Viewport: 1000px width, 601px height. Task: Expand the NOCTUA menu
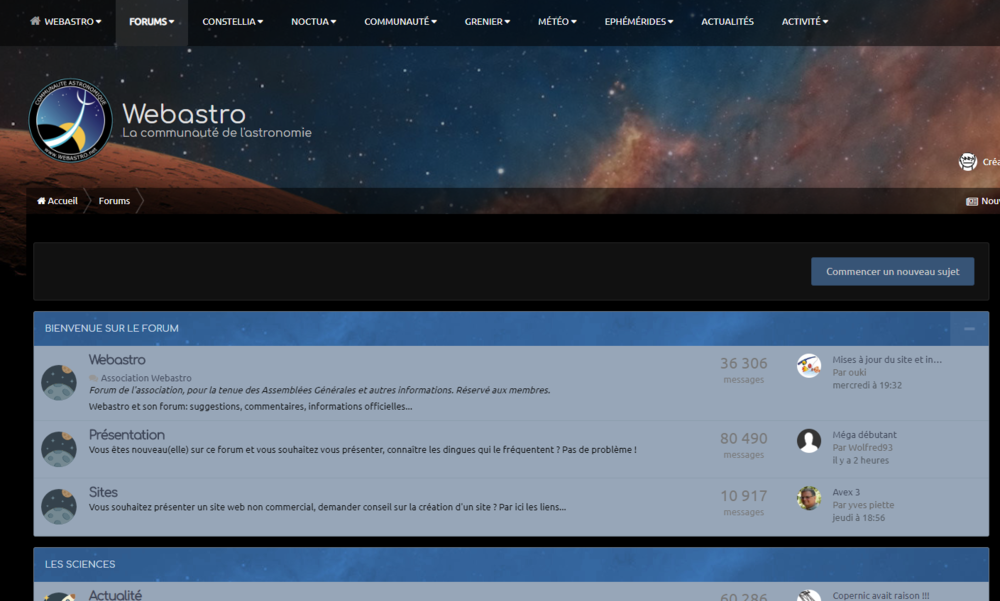point(313,22)
